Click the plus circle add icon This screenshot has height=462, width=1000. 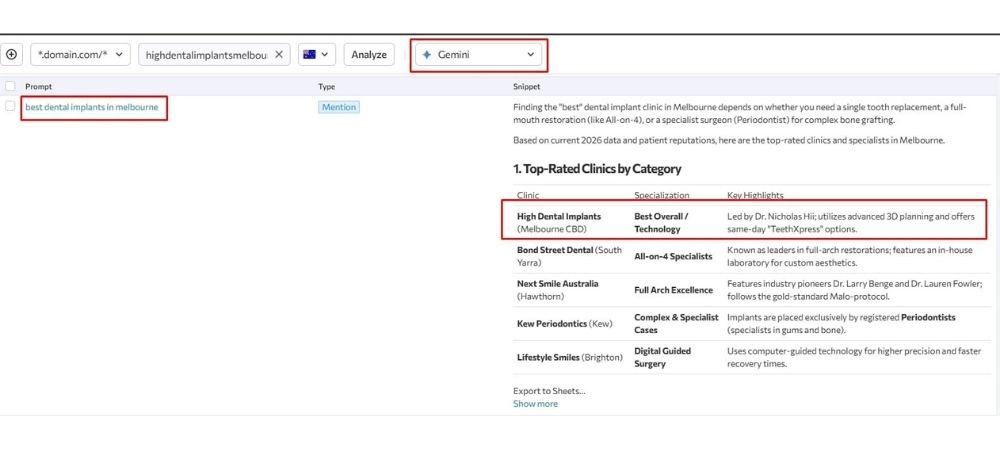click(11, 55)
